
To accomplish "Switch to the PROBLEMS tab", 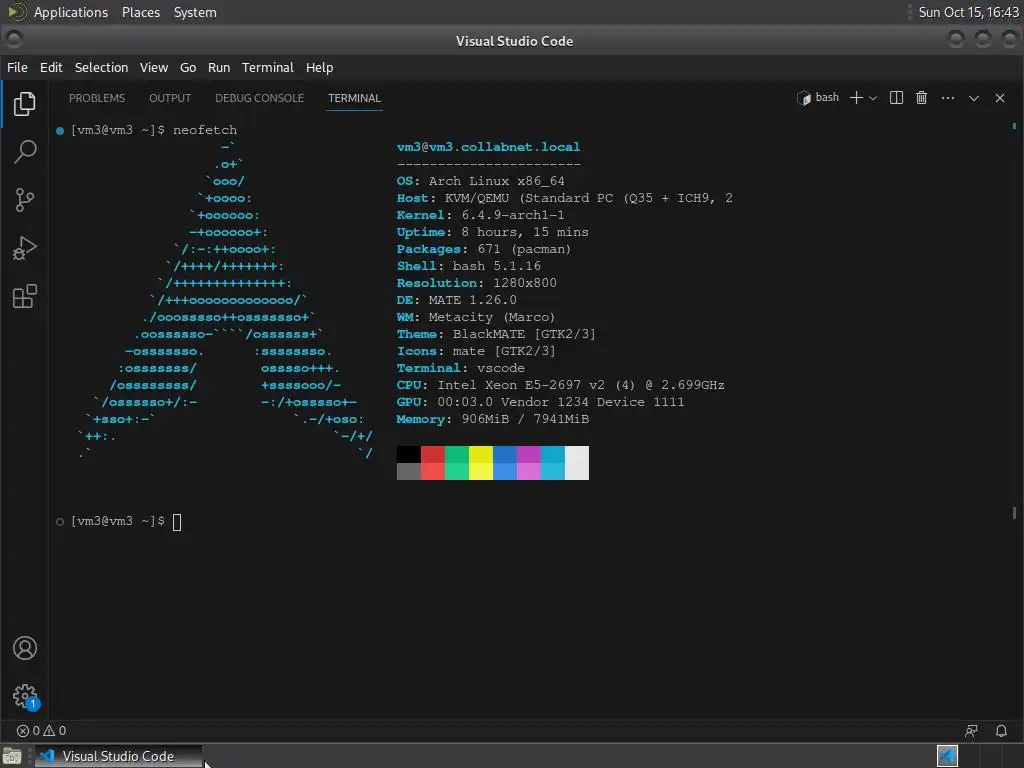I will (x=97, y=98).
